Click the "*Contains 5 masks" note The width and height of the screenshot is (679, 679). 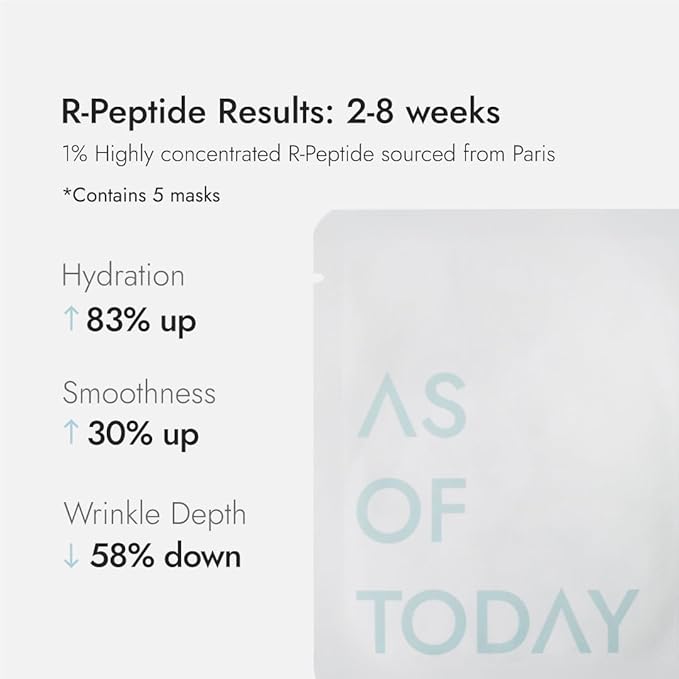click(141, 195)
